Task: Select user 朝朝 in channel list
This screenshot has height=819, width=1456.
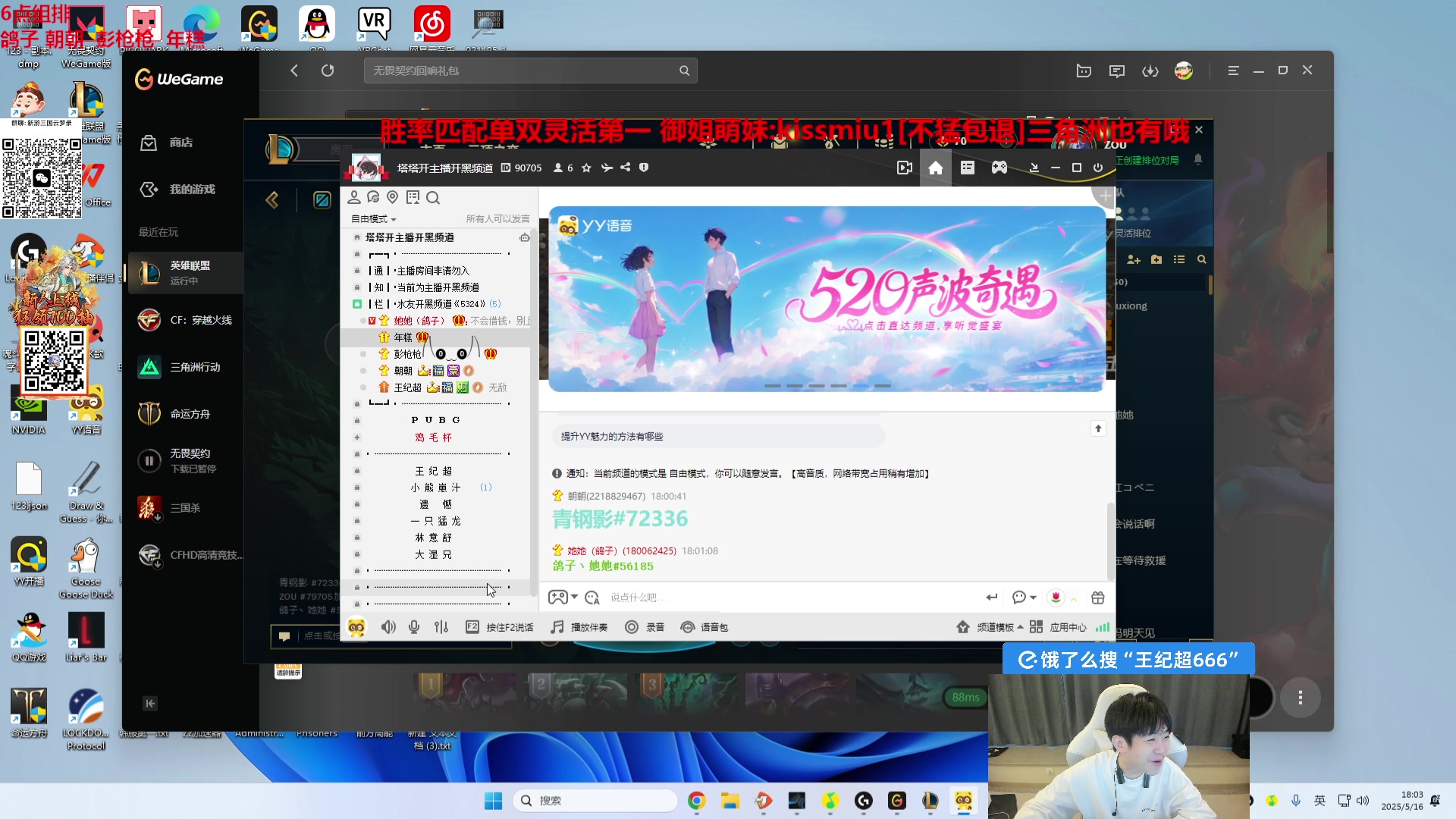Action: point(403,371)
